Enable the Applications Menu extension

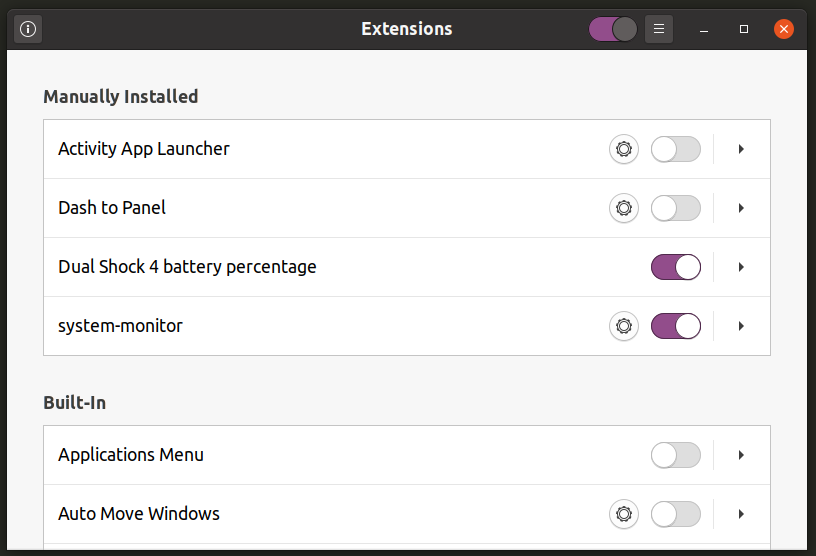(x=676, y=455)
